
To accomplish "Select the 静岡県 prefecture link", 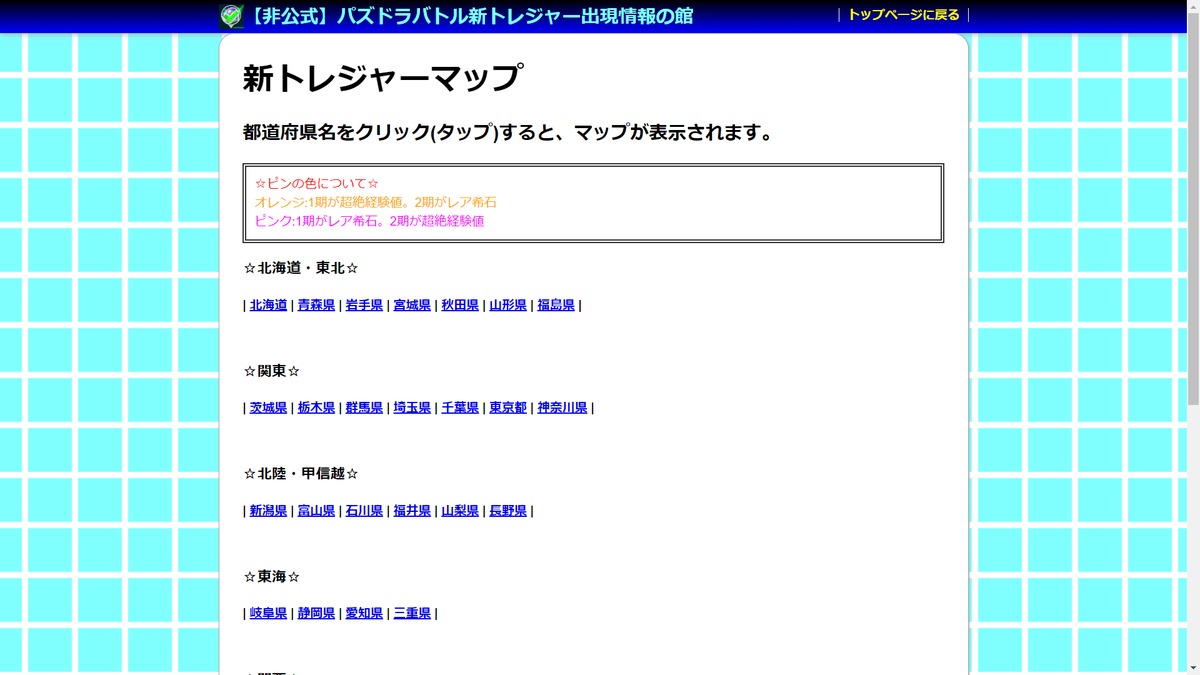I will tap(316, 613).
